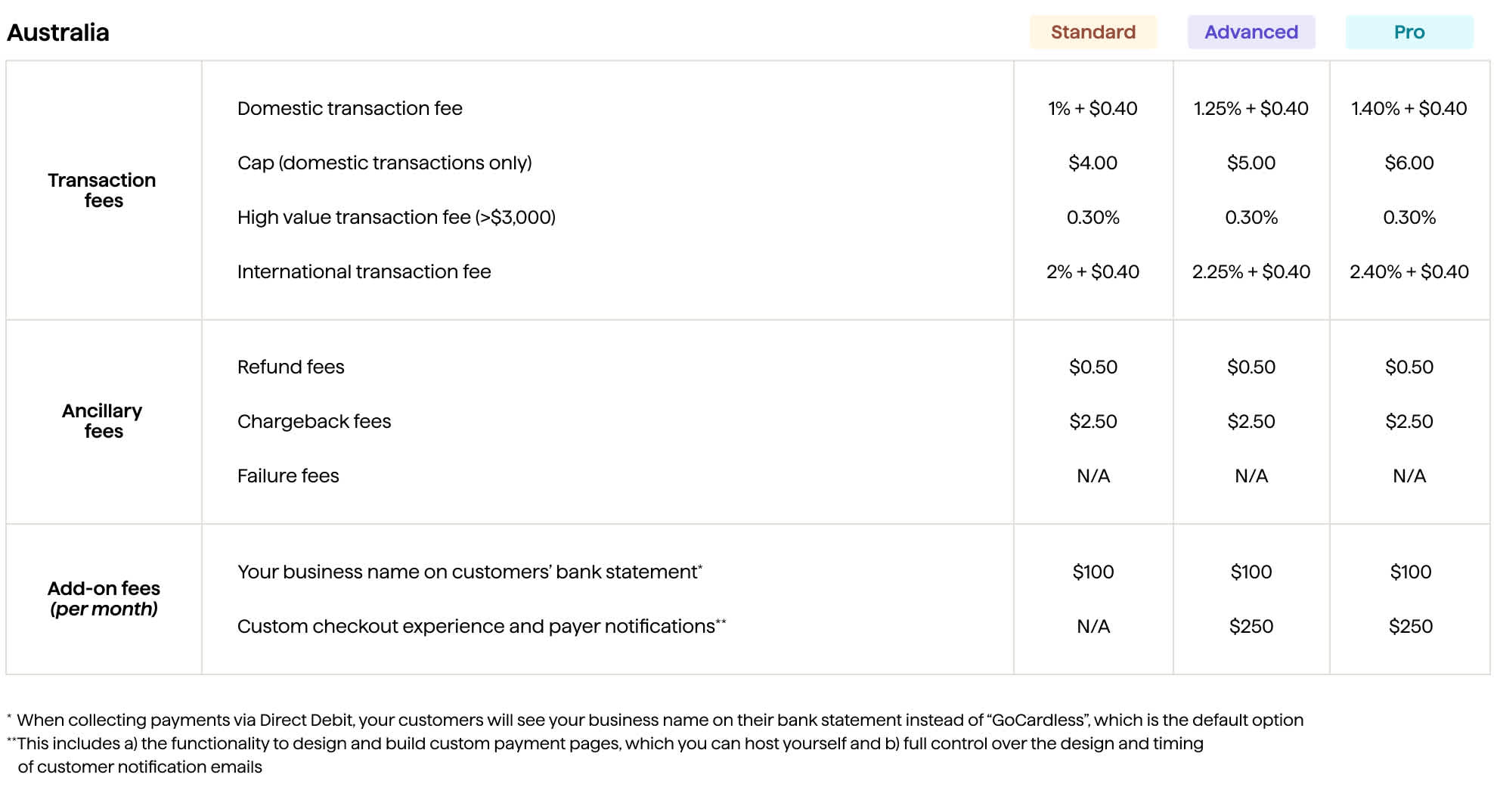The width and height of the screenshot is (1497, 812).
Task: Click High value transaction fee text
Action: (396, 218)
